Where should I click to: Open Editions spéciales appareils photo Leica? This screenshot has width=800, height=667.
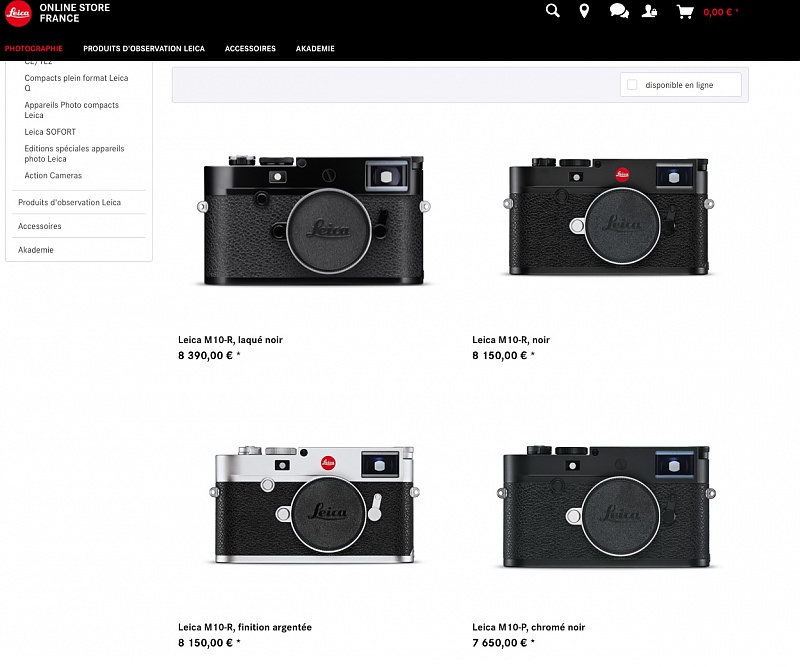click(74, 153)
